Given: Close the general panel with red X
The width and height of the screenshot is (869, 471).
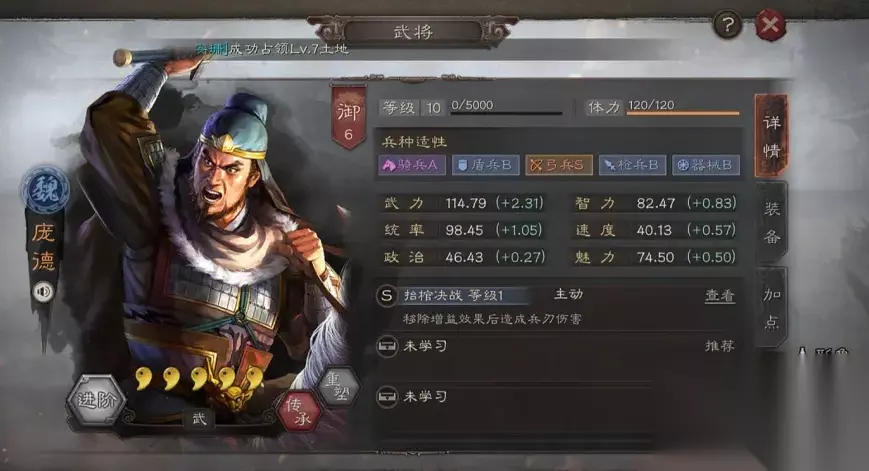Looking at the screenshot, I should 770,25.
